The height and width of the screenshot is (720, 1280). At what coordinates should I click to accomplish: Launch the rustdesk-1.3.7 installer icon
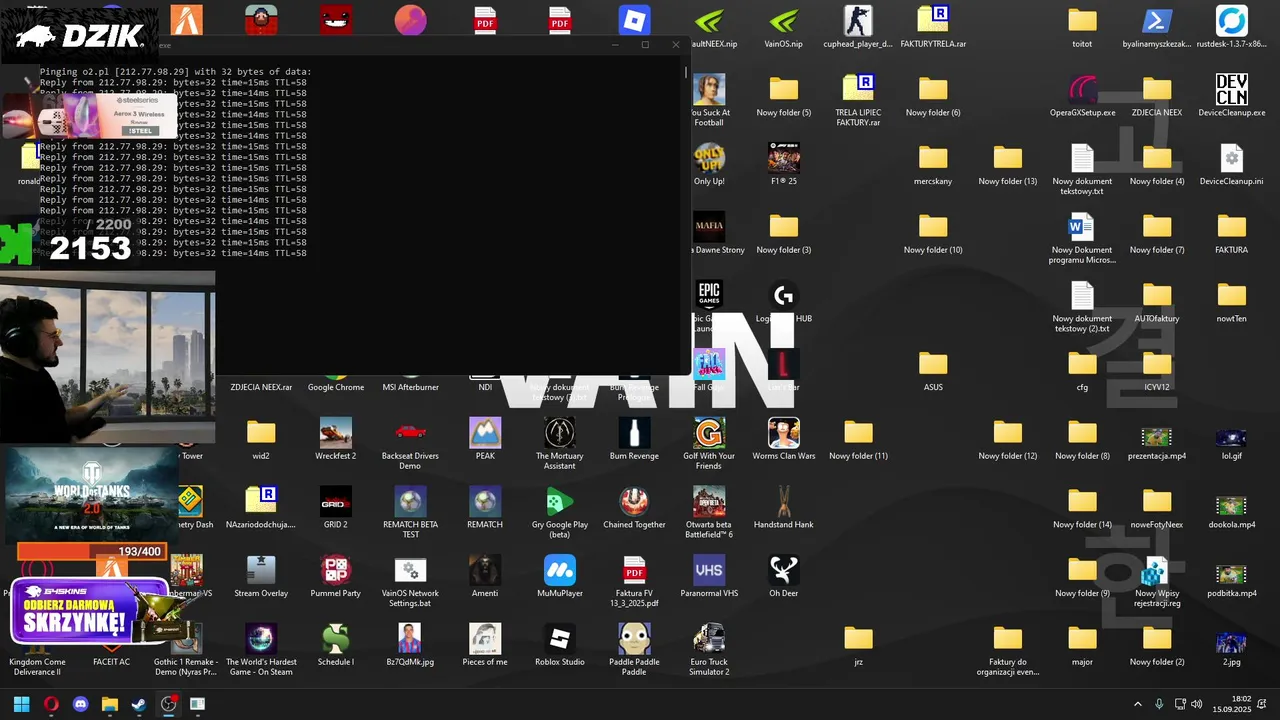coord(1232,28)
